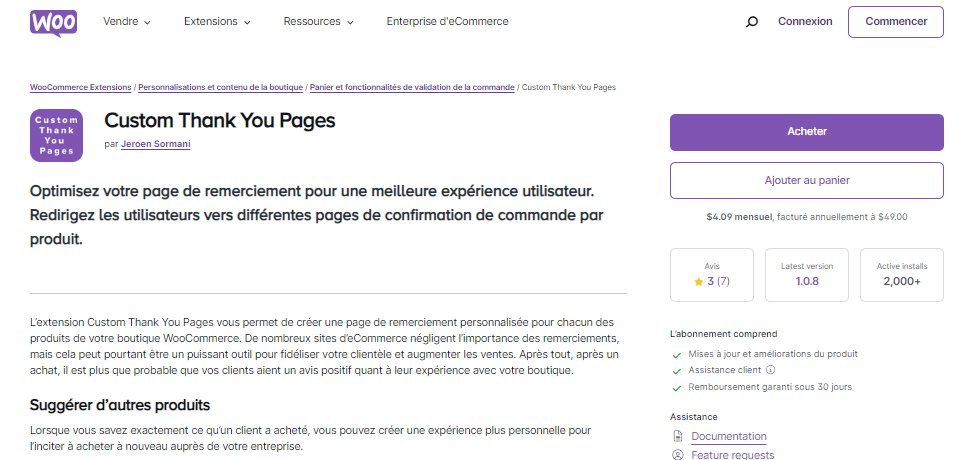The image size is (970, 460).
Task: Open the search magnifier icon
Action: point(752,22)
